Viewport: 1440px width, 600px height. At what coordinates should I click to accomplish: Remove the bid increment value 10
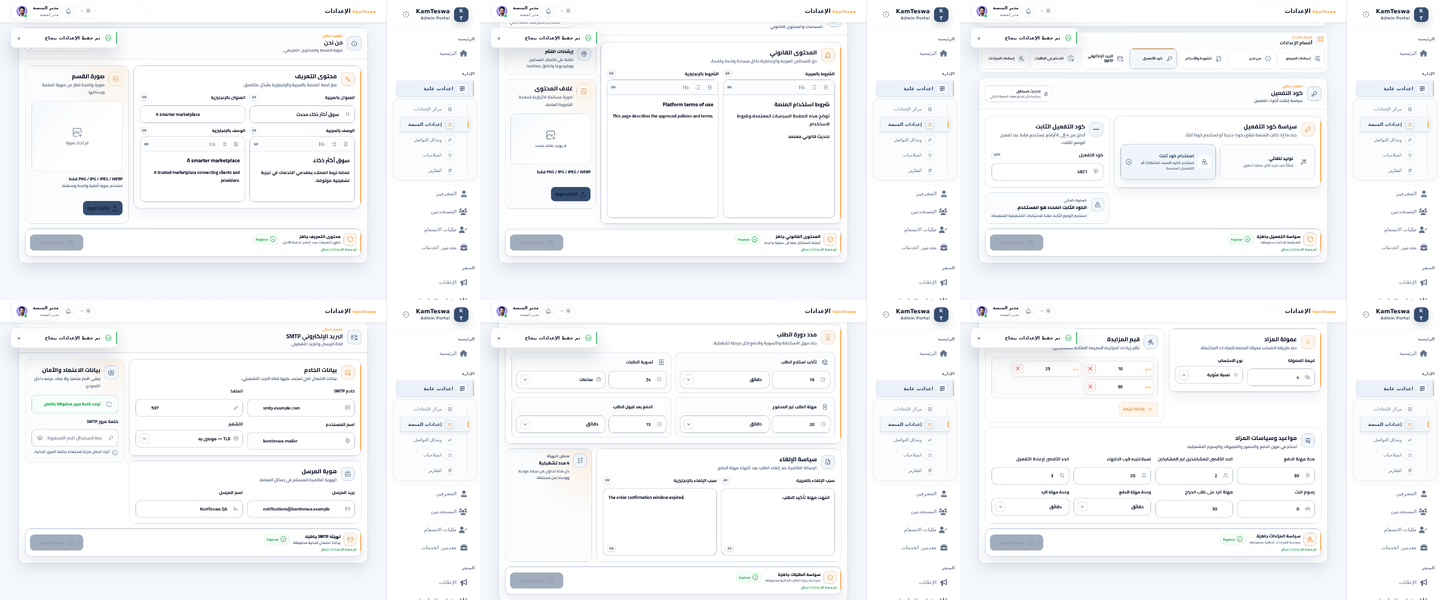point(1091,369)
